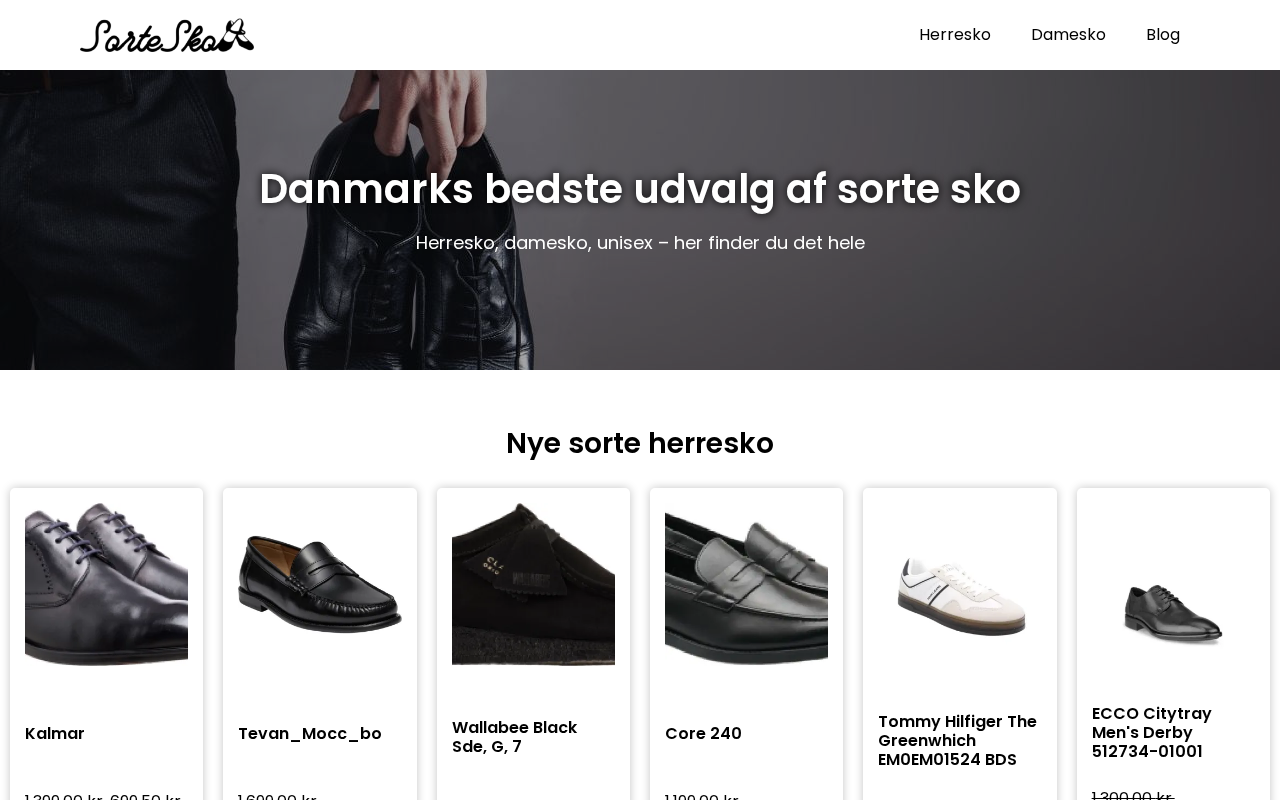1280x800 pixels.
Task: Click the Nye sorte herresko section heading
Action: [x=640, y=443]
